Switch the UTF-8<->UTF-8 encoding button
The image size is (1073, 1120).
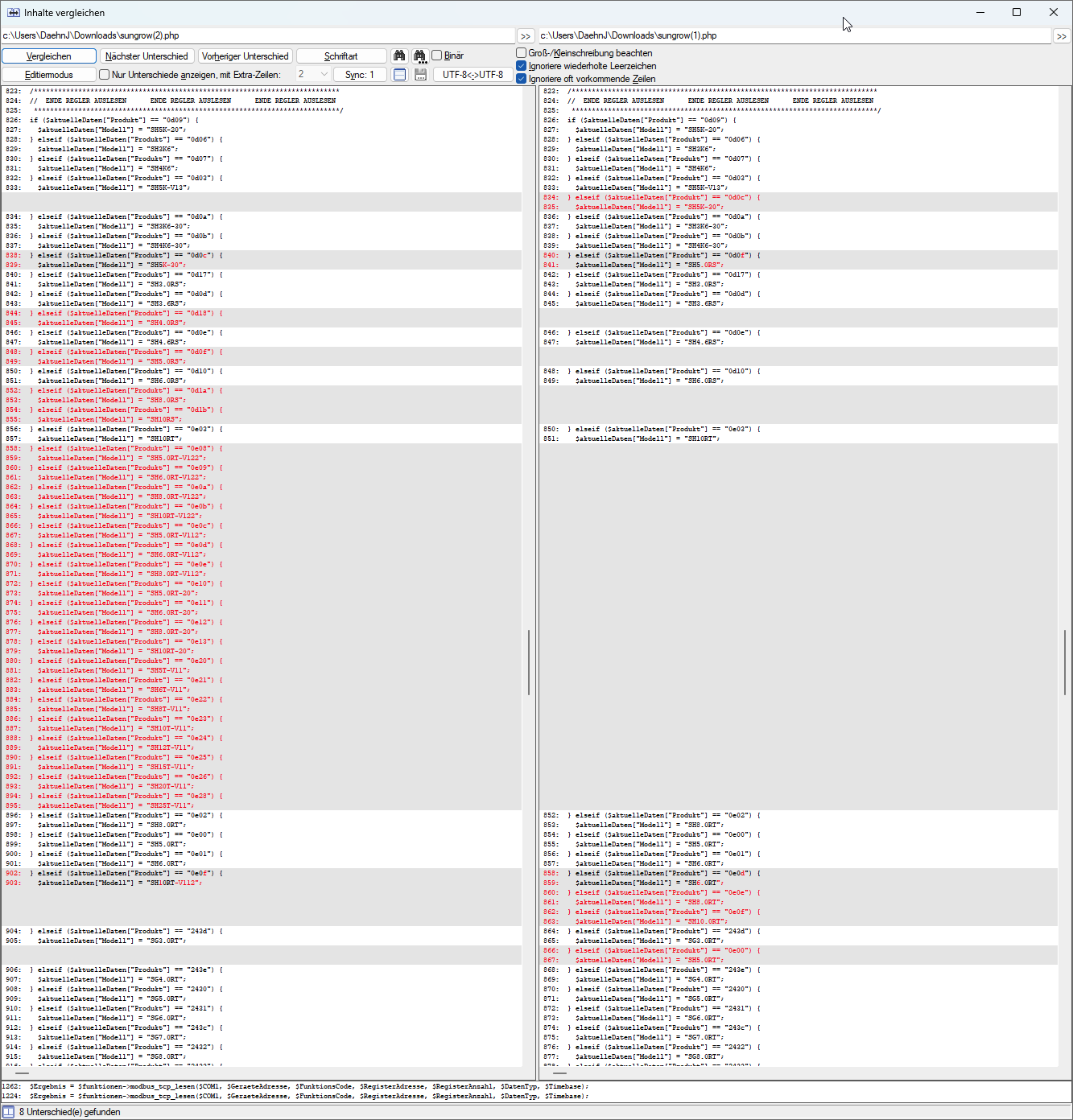pos(473,75)
